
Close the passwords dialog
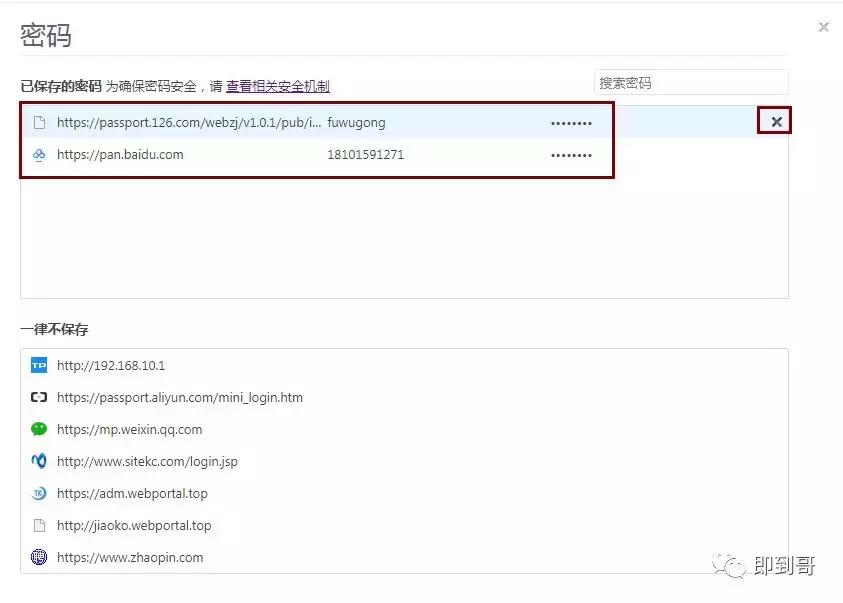coord(823,27)
